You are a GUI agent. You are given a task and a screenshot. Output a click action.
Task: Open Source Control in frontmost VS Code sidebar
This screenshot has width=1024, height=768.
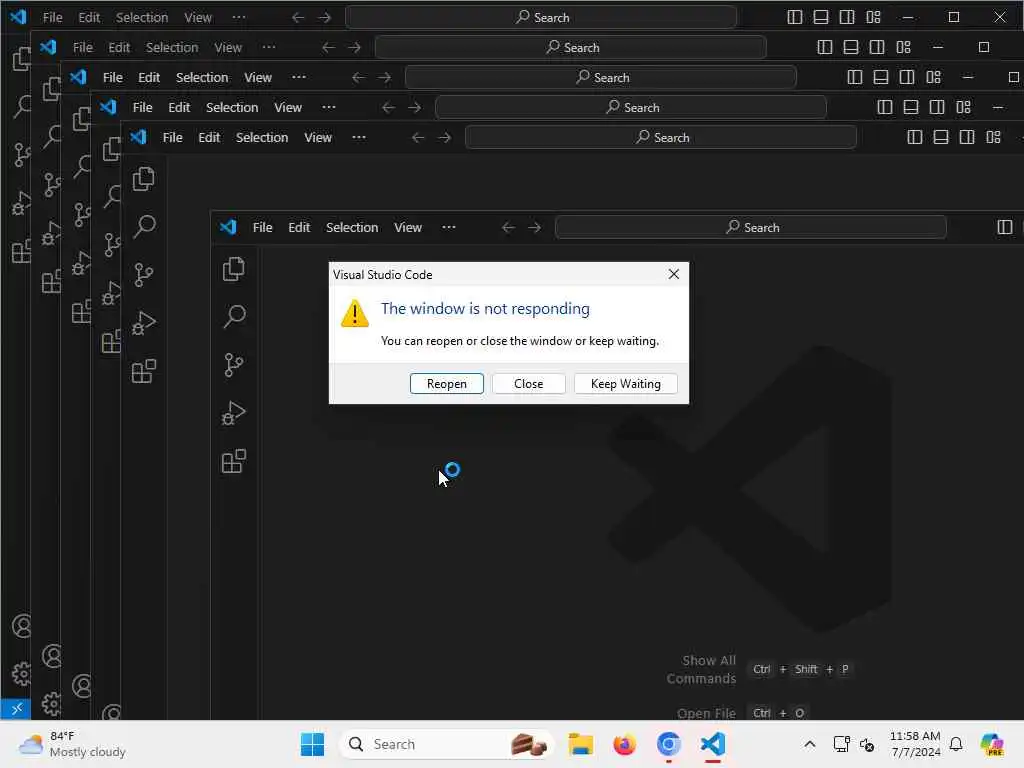[x=234, y=365]
